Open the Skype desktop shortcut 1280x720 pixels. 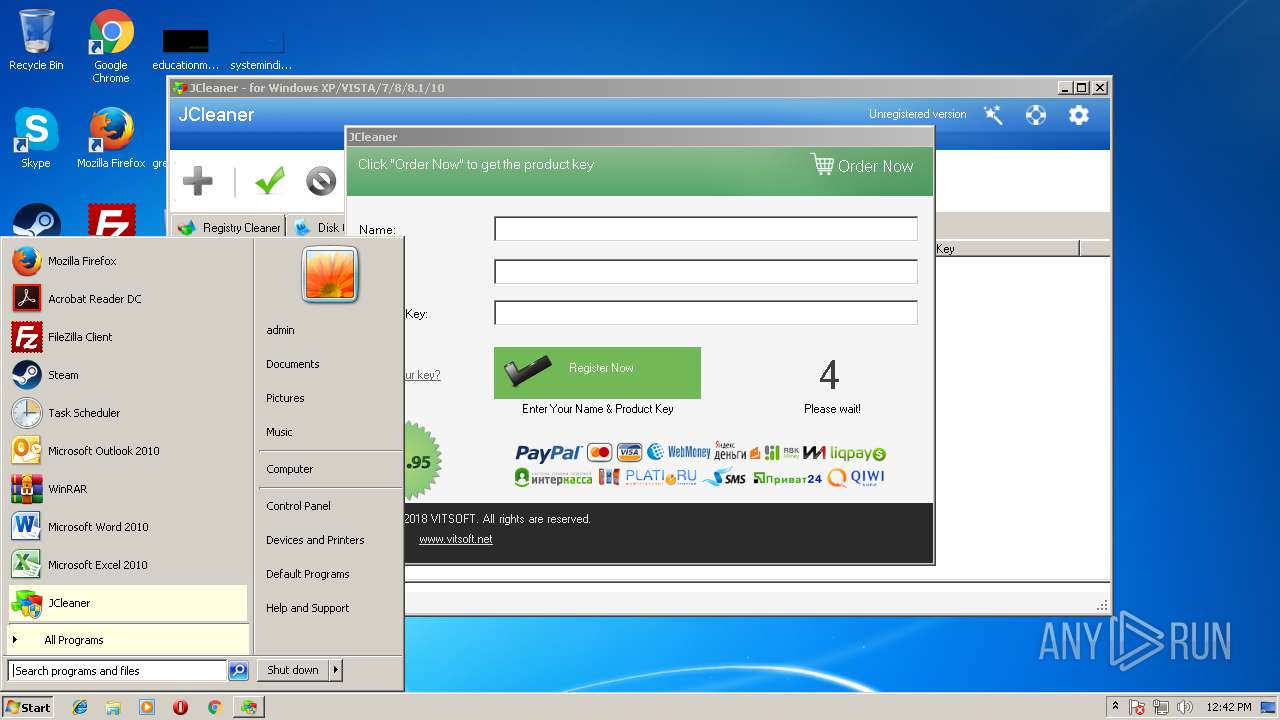[x=36, y=138]
